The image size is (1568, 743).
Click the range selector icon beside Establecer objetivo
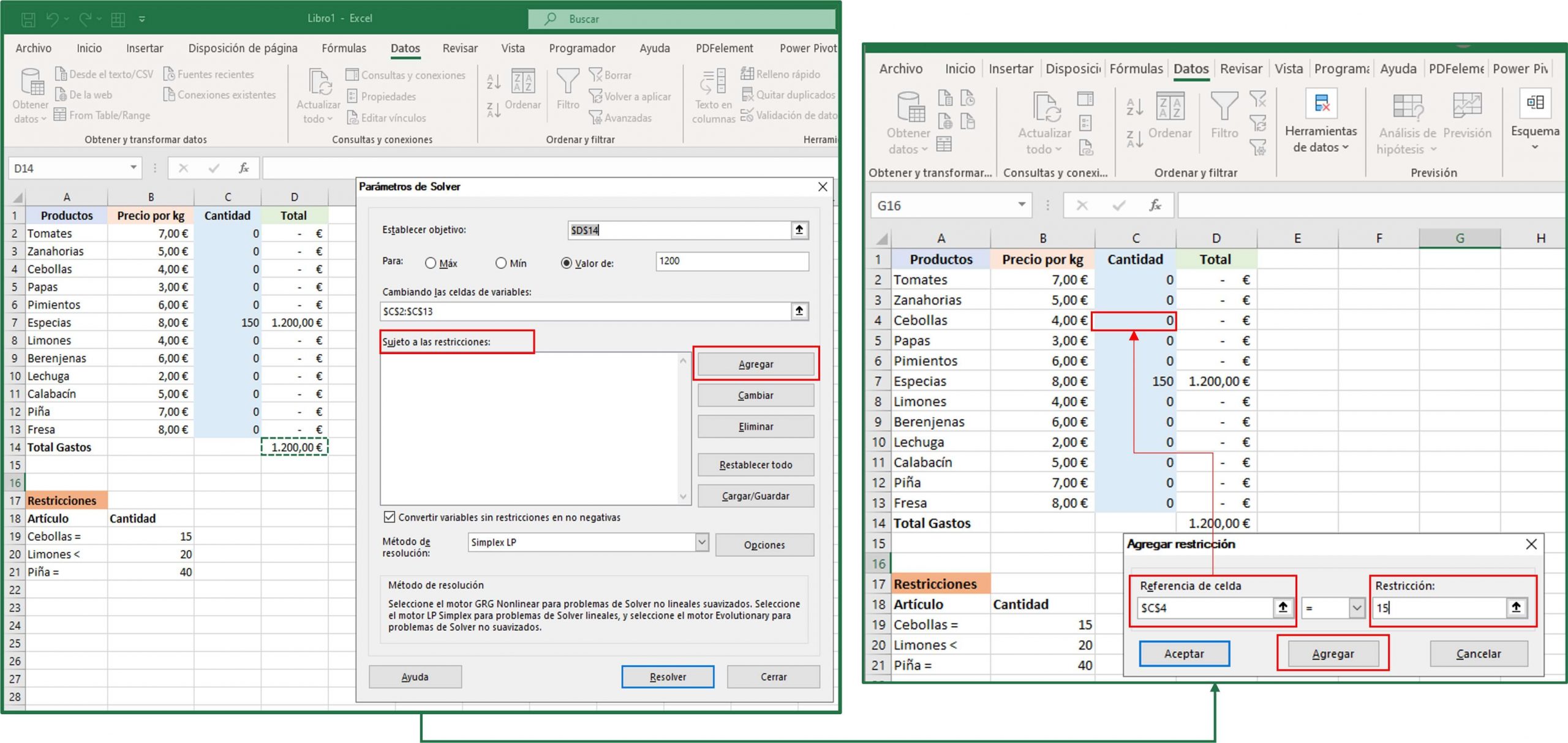tap(800, 230)
